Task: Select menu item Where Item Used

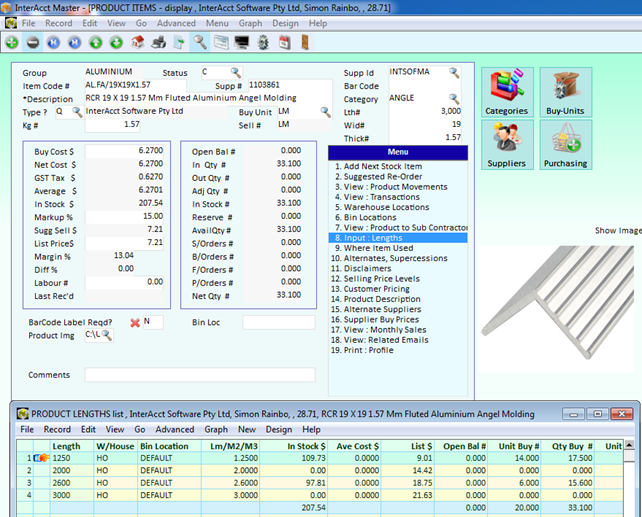Action: click(x=374, y=248)
